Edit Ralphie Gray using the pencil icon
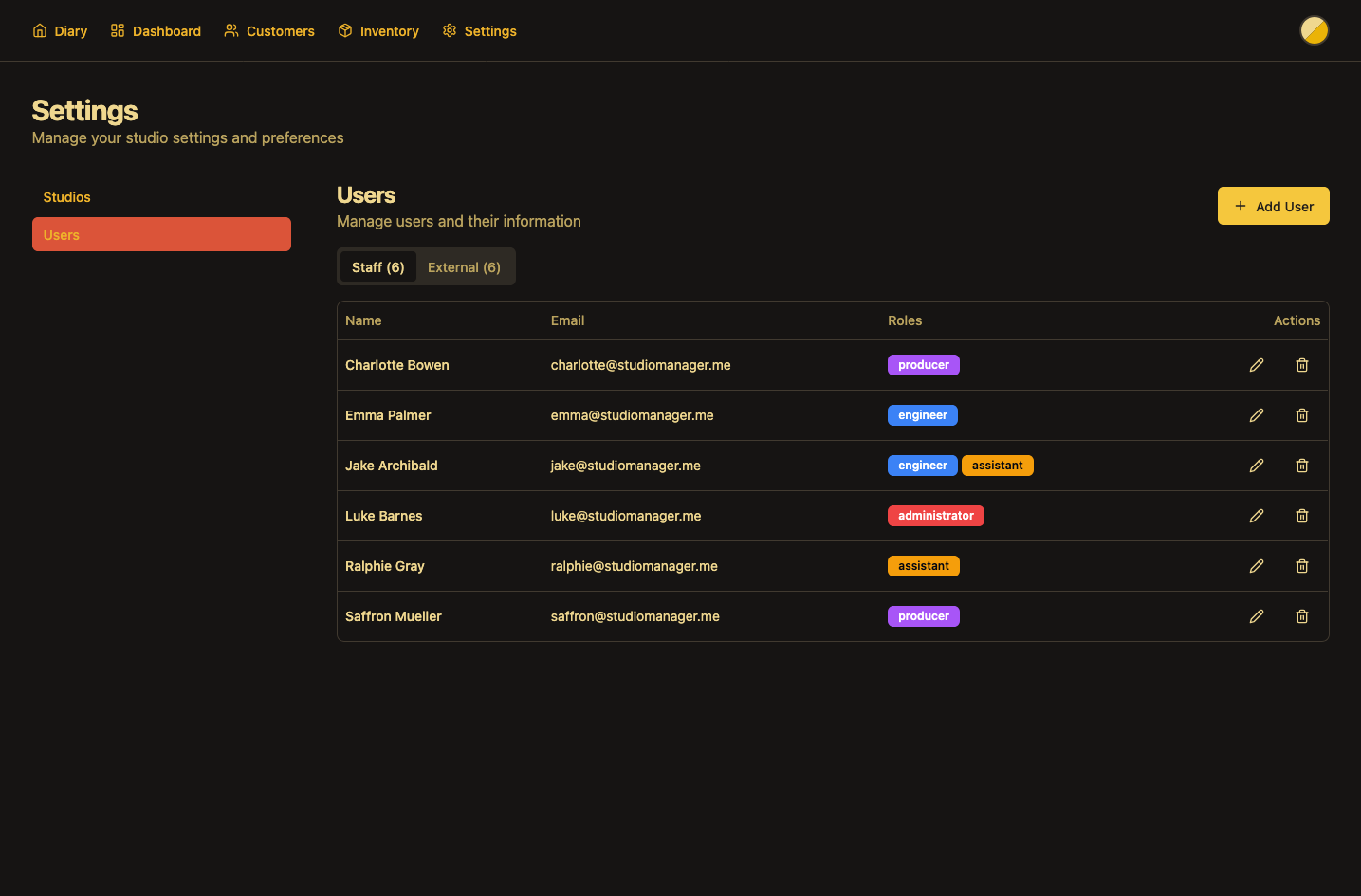Screen dimensions: 1361x896 pos(1257,566)
